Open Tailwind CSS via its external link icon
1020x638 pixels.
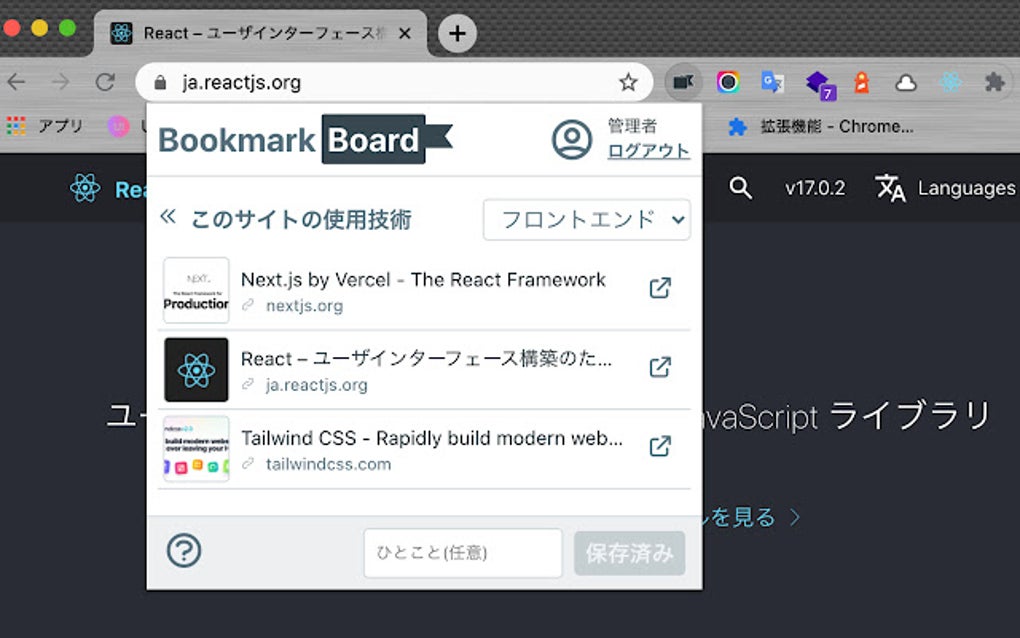(658, 446)
